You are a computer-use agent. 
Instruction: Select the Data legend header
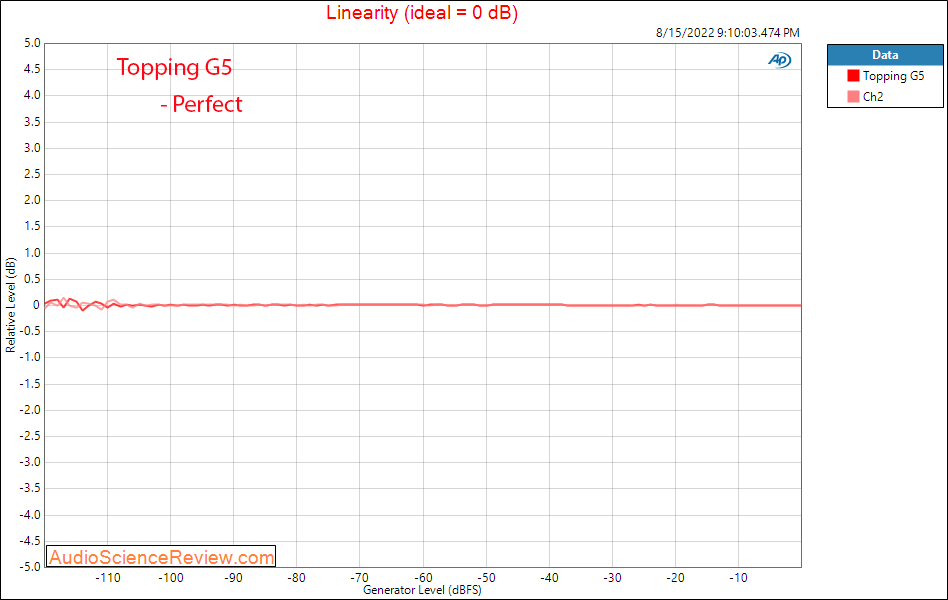885,55
